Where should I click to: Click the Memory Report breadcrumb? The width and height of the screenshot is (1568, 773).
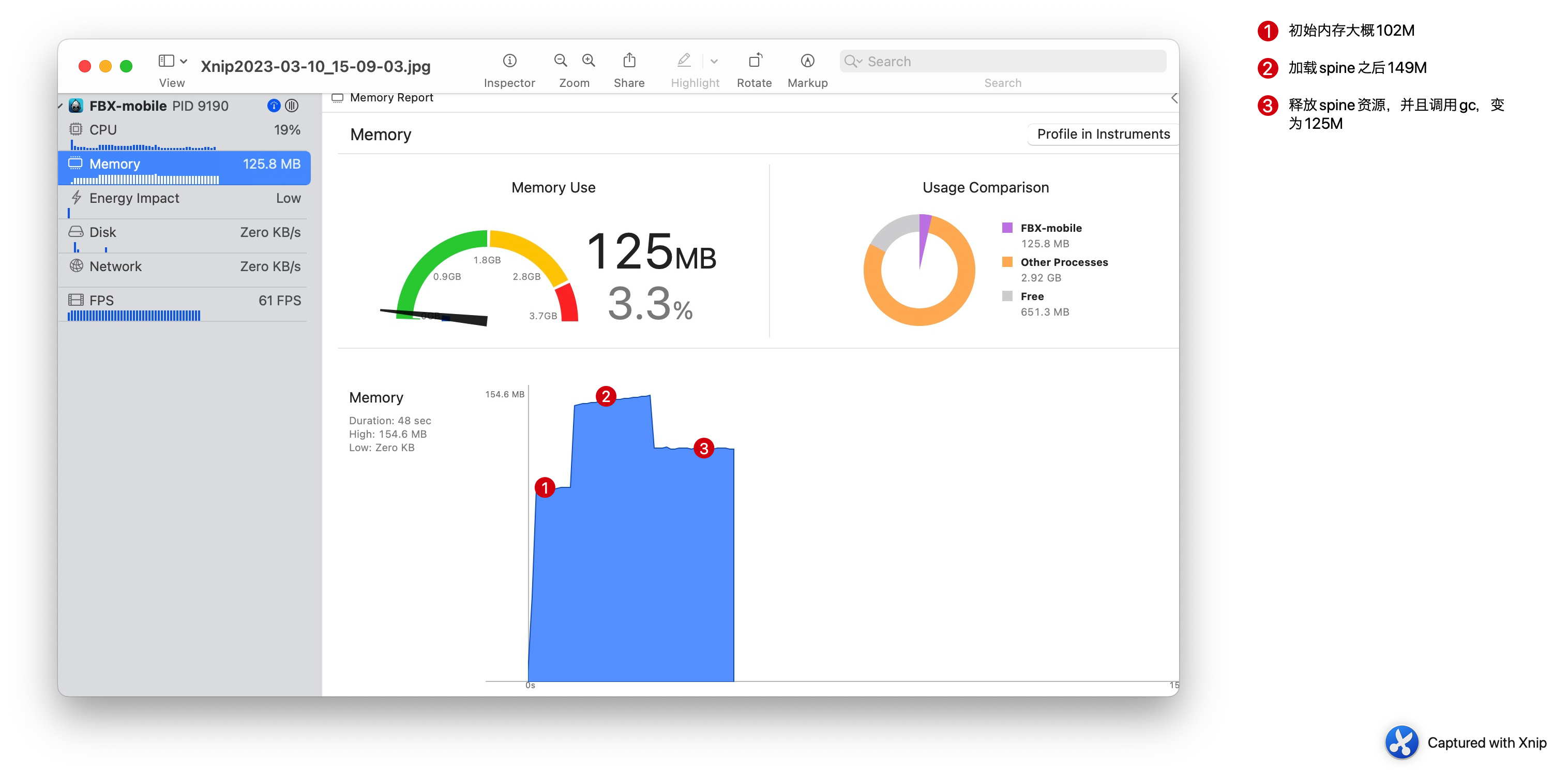(391, 97)
